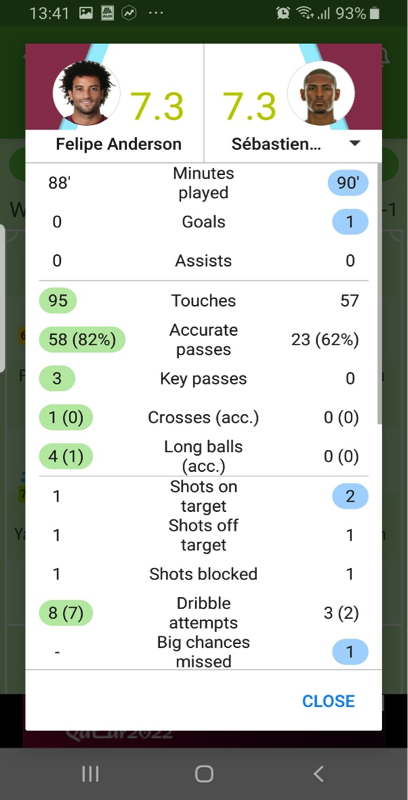This screenshot has height=800, width=408.
Task: Select Sébastien's 7.3 rating
Action: 249,107
